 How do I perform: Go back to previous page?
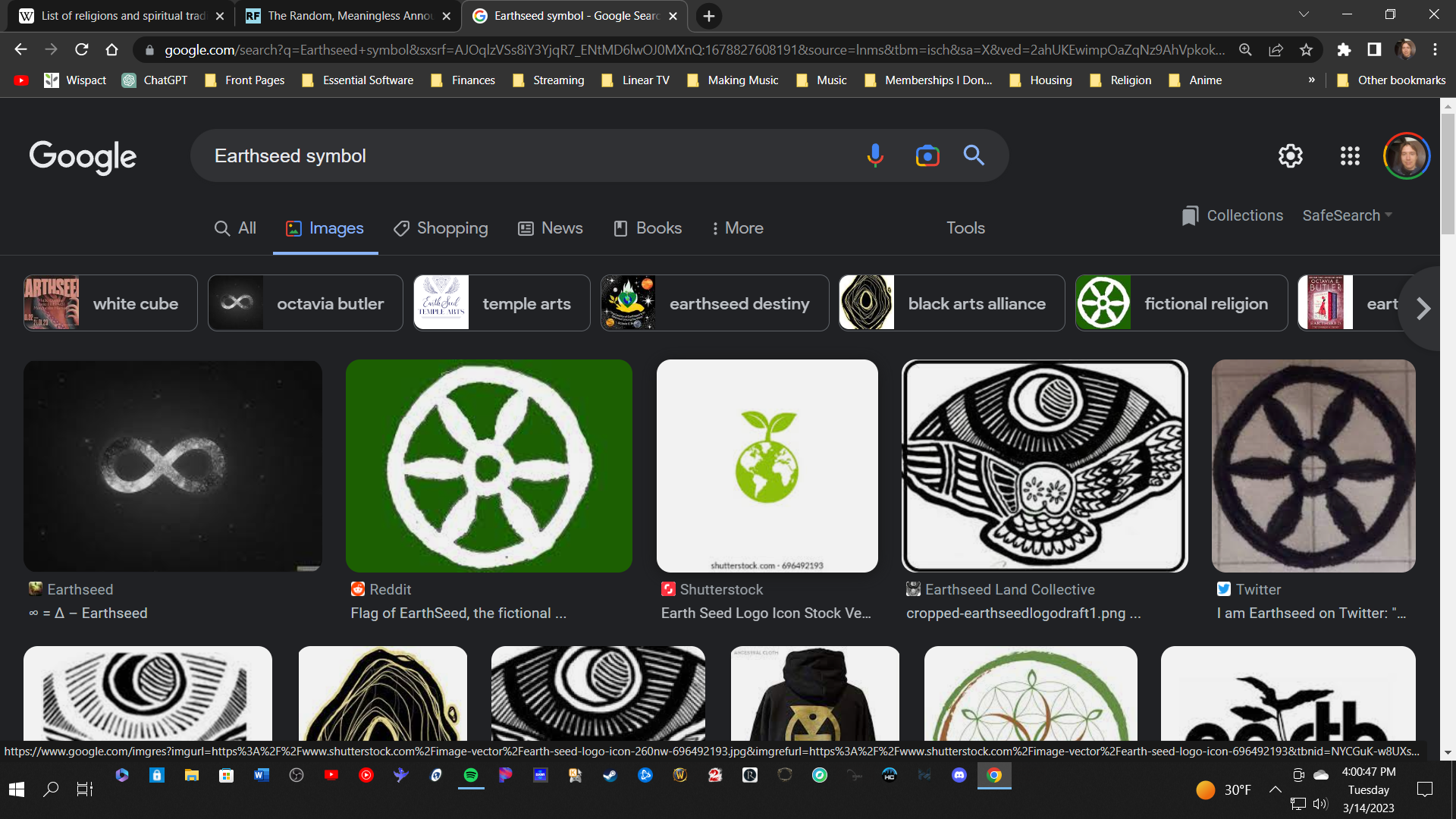[x=20, y=49]
